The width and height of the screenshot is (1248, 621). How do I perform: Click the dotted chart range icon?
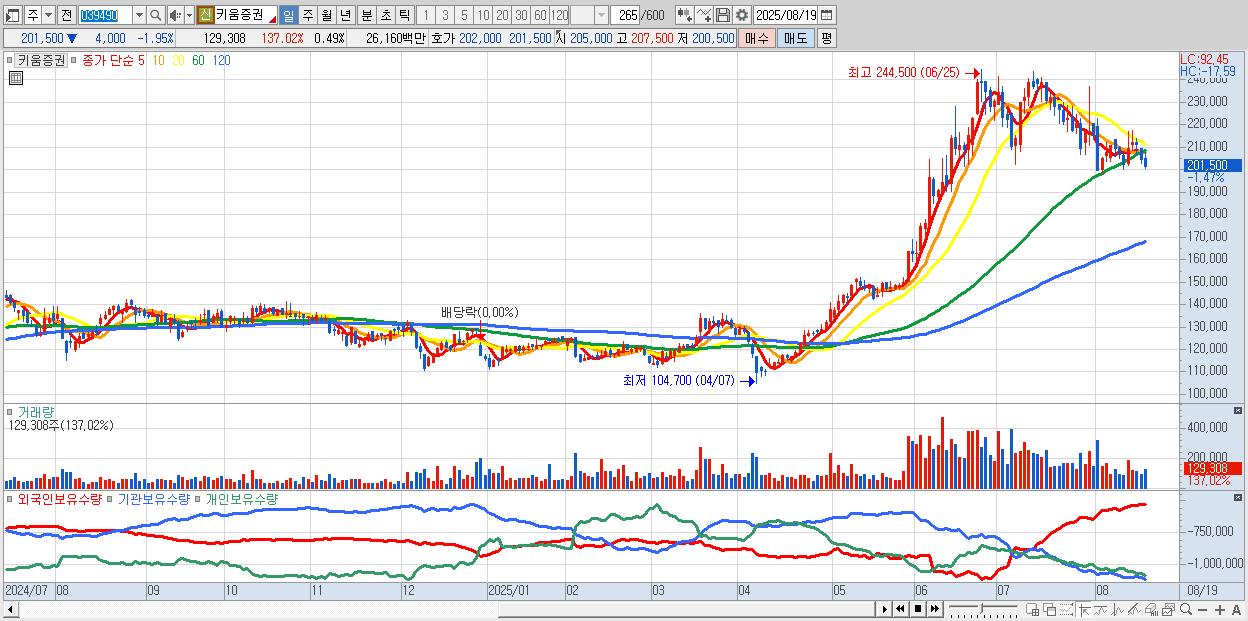point(1067,609)
